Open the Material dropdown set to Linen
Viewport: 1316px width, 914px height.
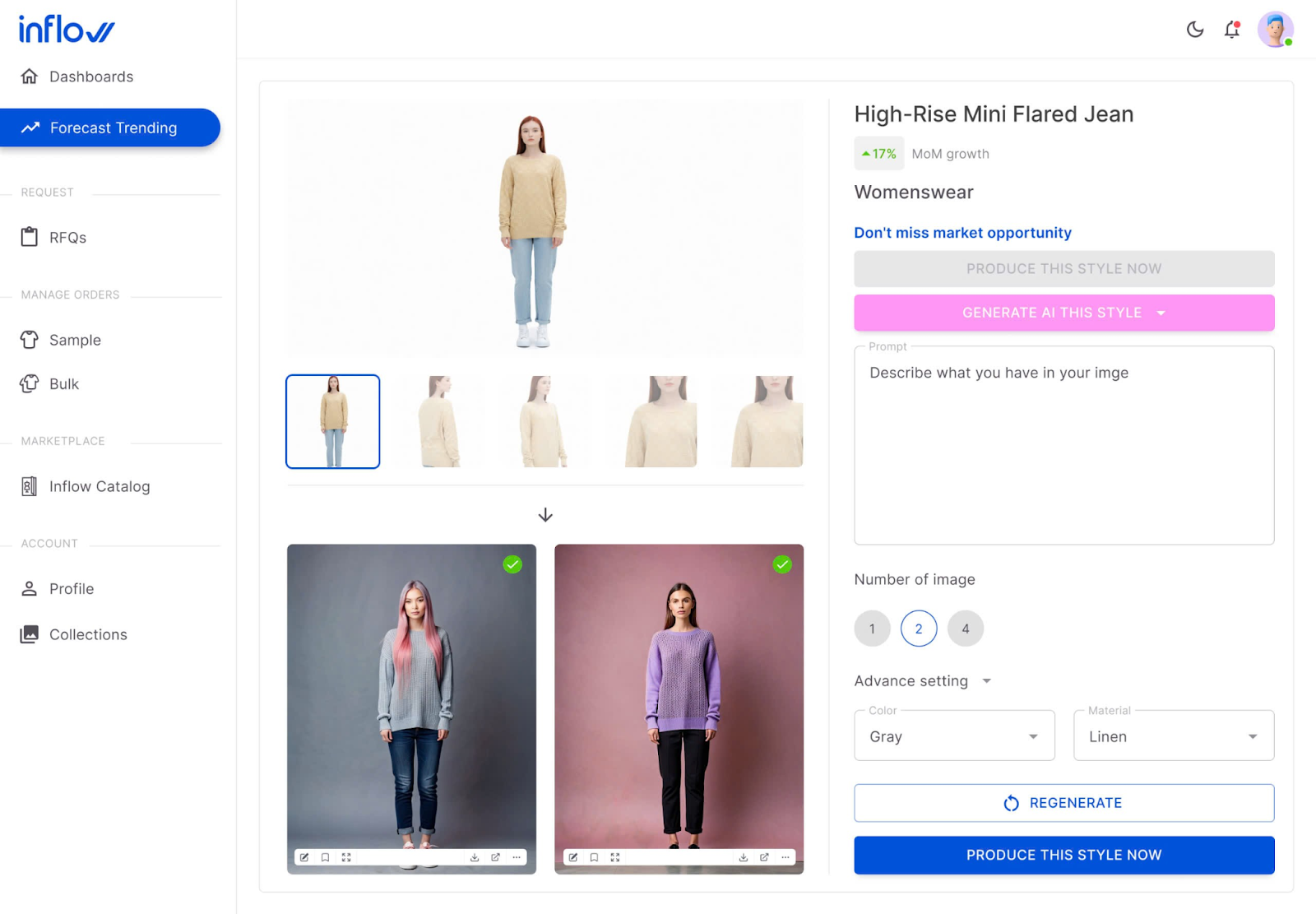point(1174,735)
